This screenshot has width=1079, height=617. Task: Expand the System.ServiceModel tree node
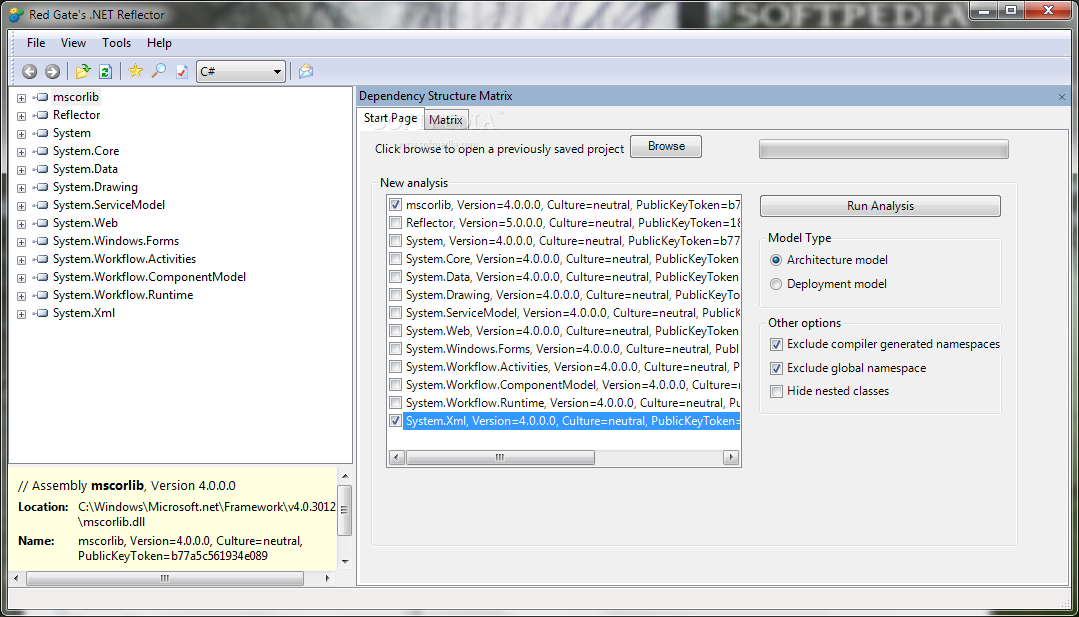click(x=21, y=206)
